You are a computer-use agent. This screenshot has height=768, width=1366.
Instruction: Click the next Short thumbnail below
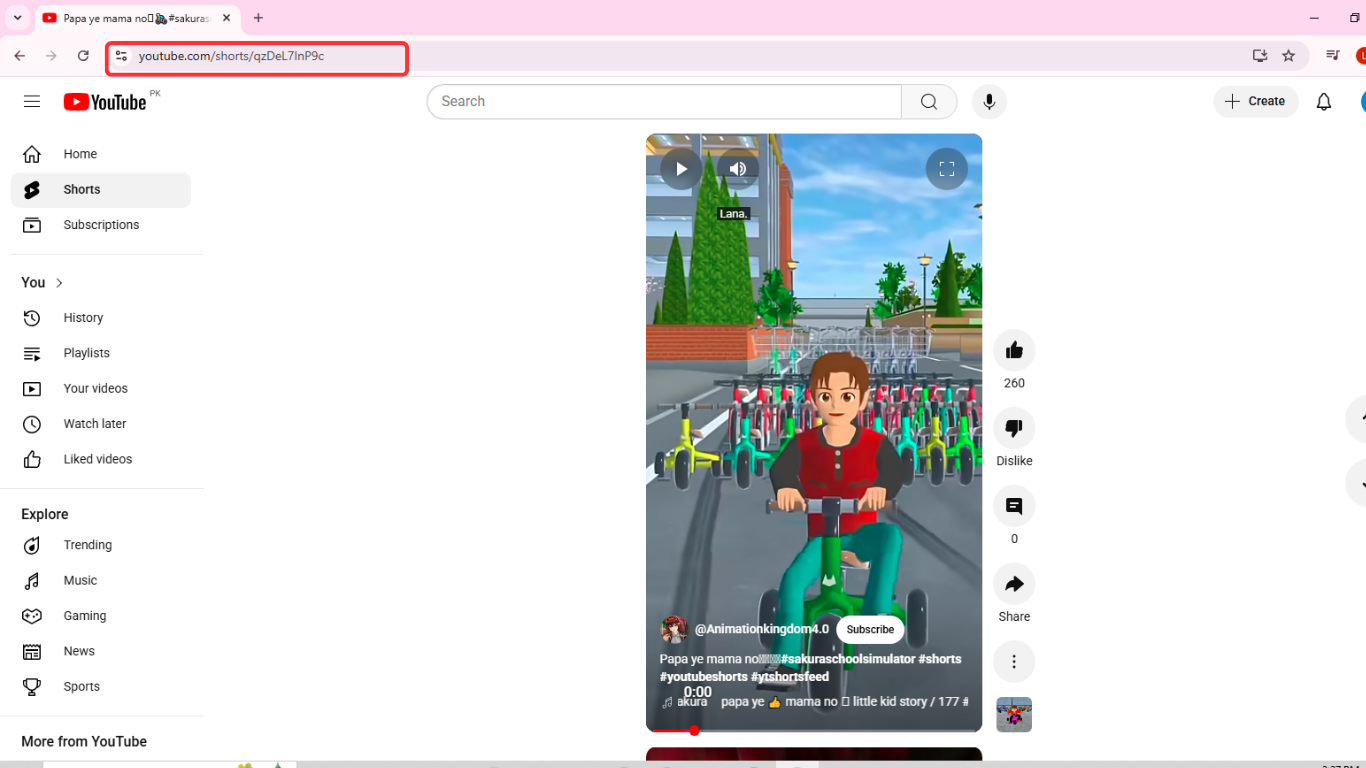(814, 754)
